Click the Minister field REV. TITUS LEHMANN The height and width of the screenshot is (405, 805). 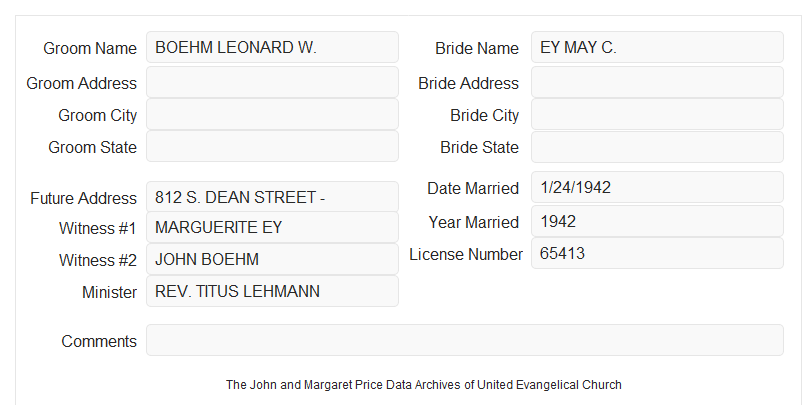point(272,291)
